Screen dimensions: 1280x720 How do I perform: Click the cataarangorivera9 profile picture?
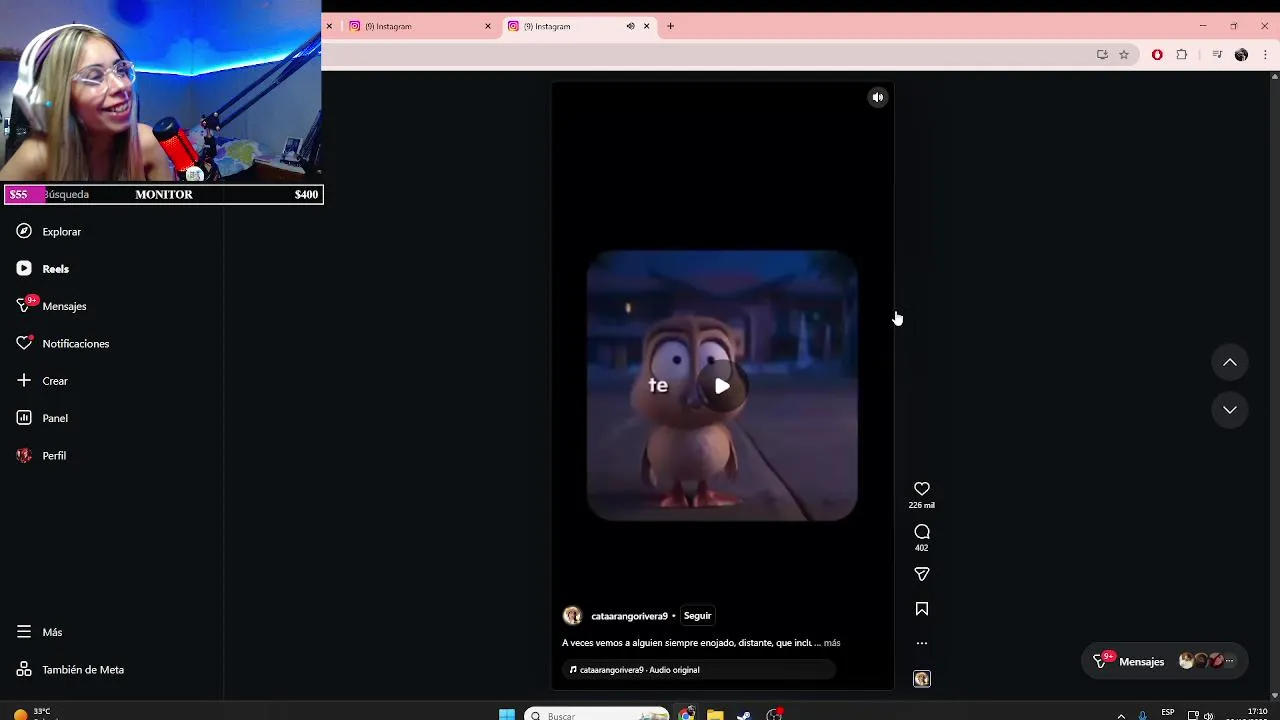[572, 616]
